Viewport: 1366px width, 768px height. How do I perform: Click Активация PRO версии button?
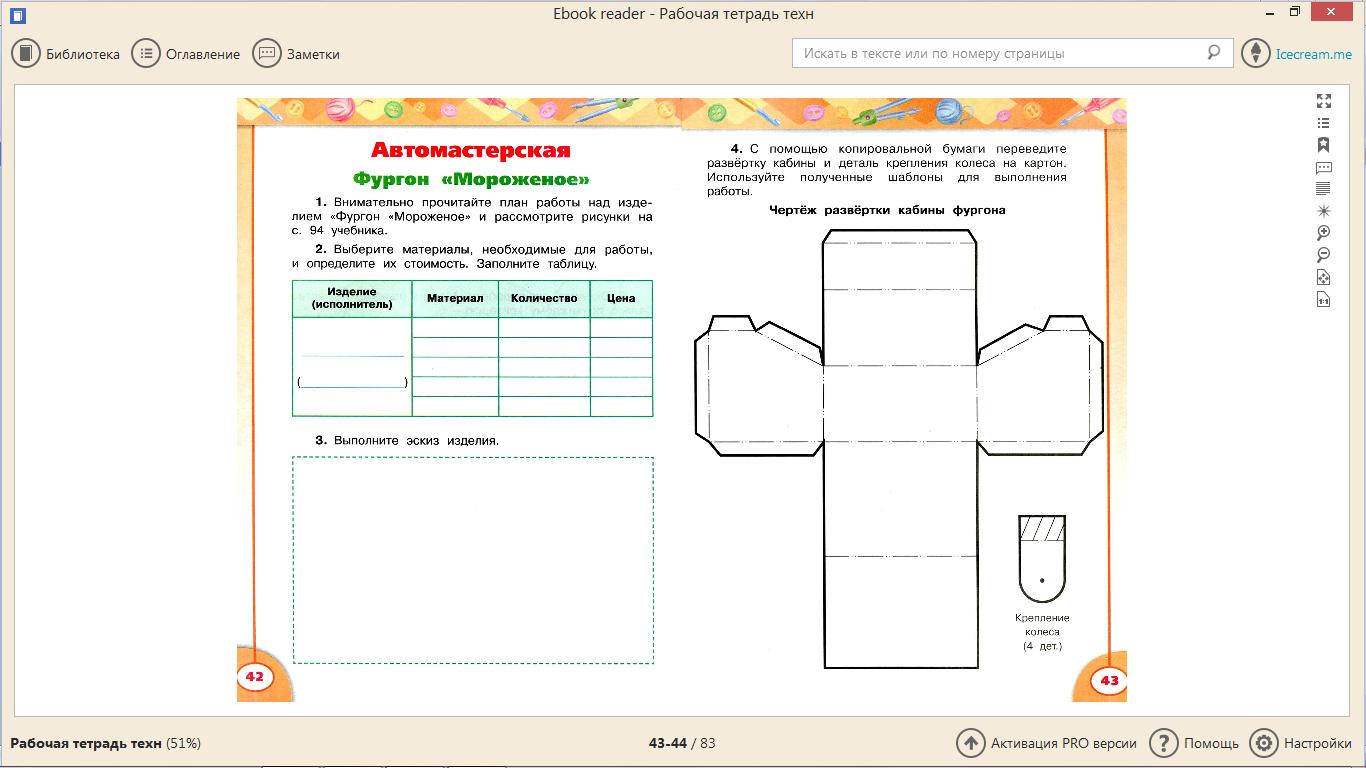(x=1047, y=743)
